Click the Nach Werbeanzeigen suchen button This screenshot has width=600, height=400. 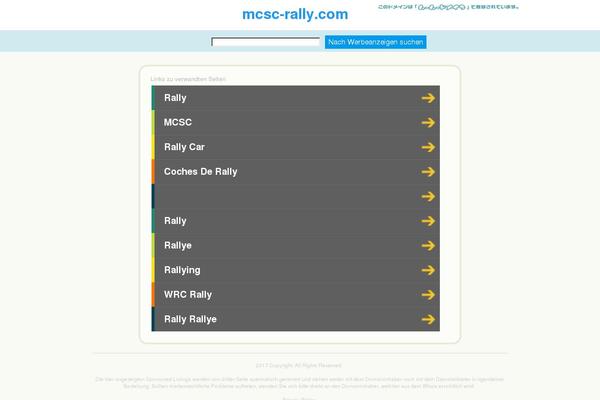(375, 42)
